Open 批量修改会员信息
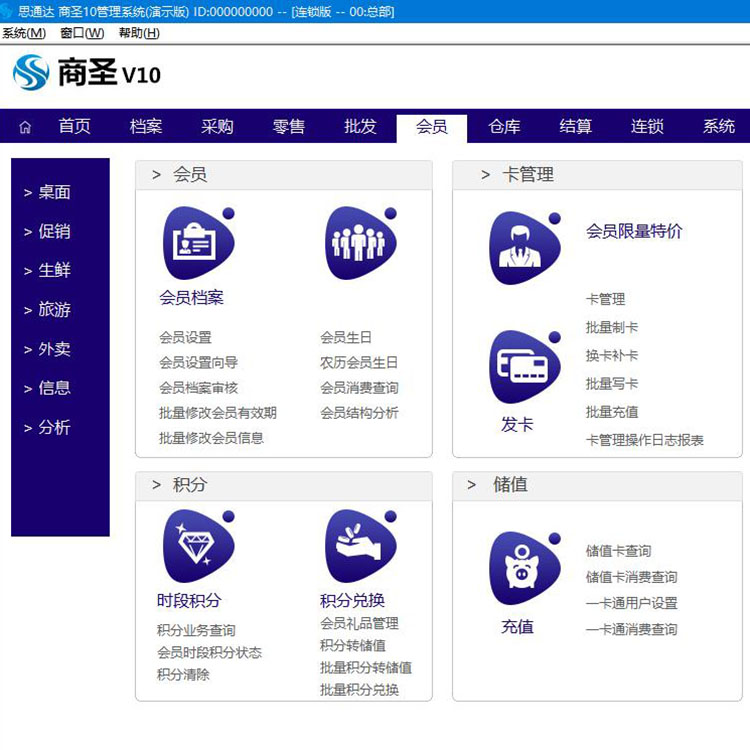 click(x=211, y=438)
